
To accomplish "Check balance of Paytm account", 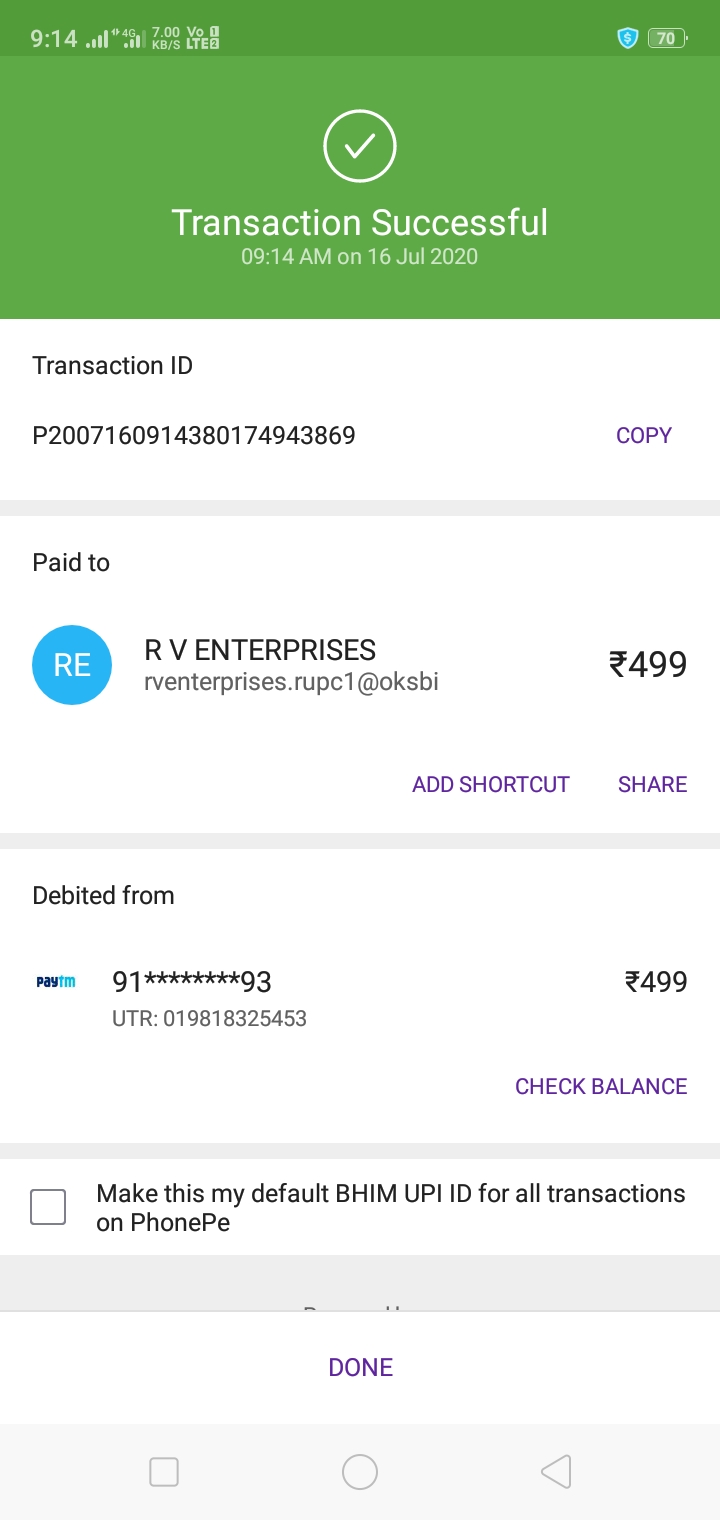I will pyautogui.click(x=600, y=1086).
